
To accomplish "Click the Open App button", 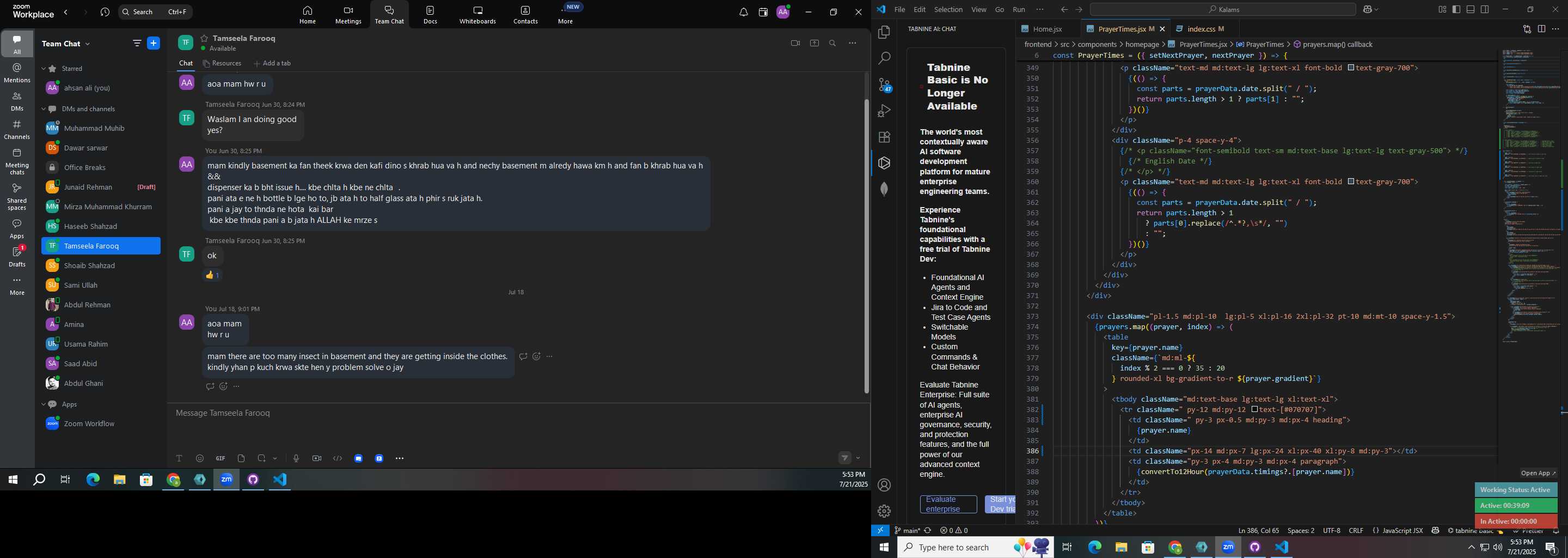I will [x=1538, y=472].
